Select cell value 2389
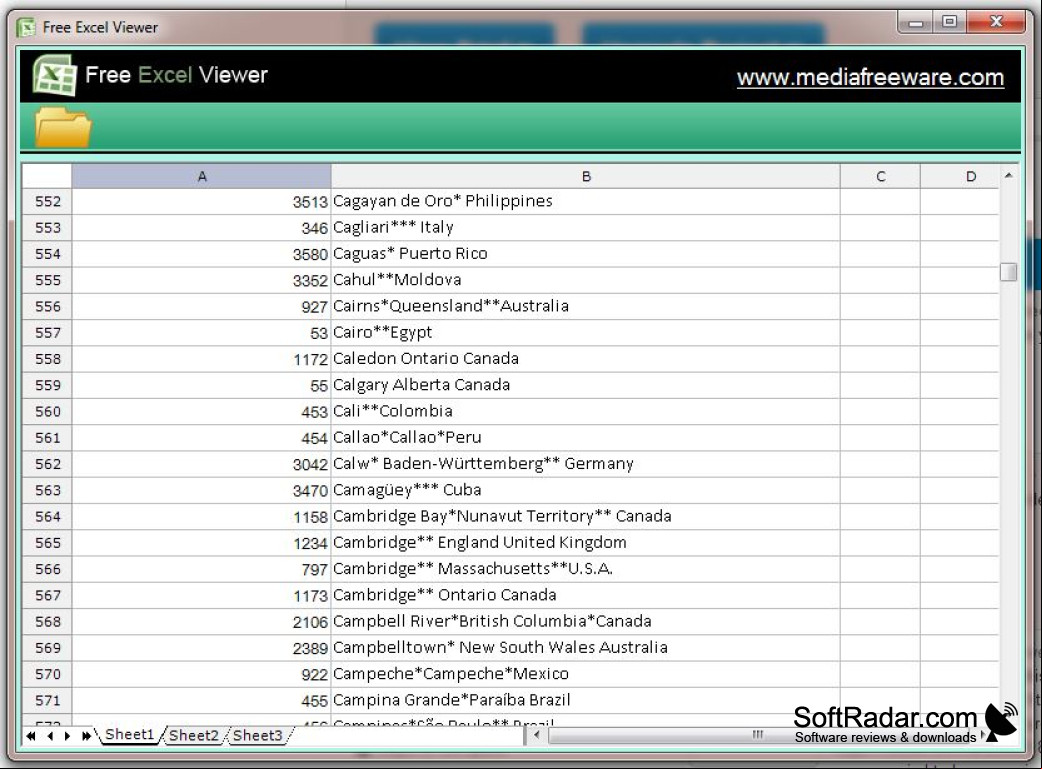 point(201,648)
